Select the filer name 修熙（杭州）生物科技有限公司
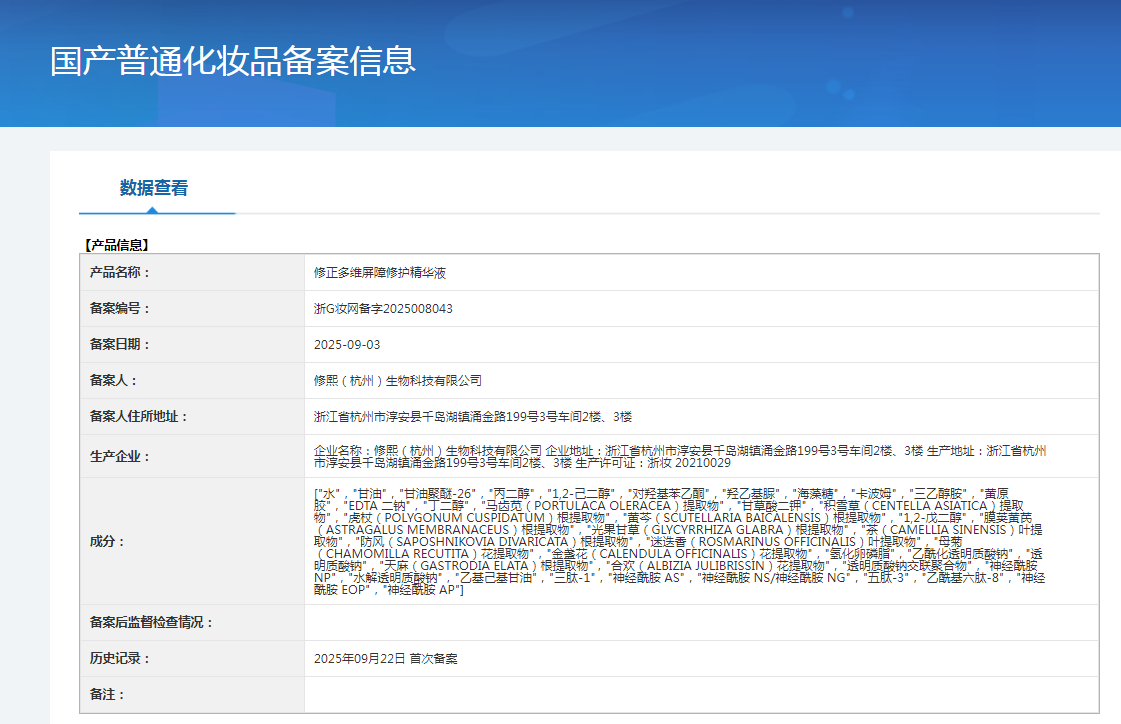Screen dimensions: 1121x724 coord(397,381)
